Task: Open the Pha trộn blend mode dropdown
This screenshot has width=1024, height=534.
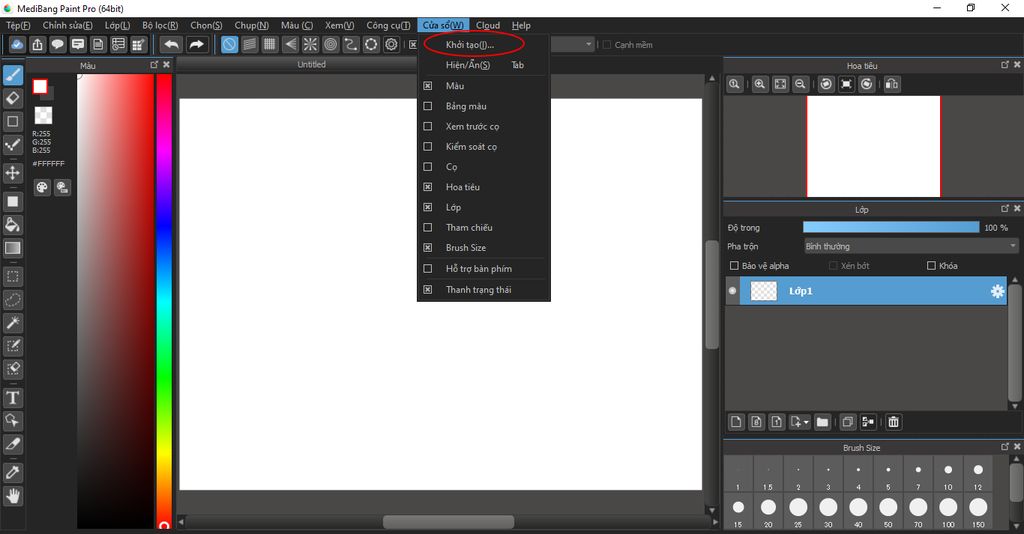Action: coord(911,246)
